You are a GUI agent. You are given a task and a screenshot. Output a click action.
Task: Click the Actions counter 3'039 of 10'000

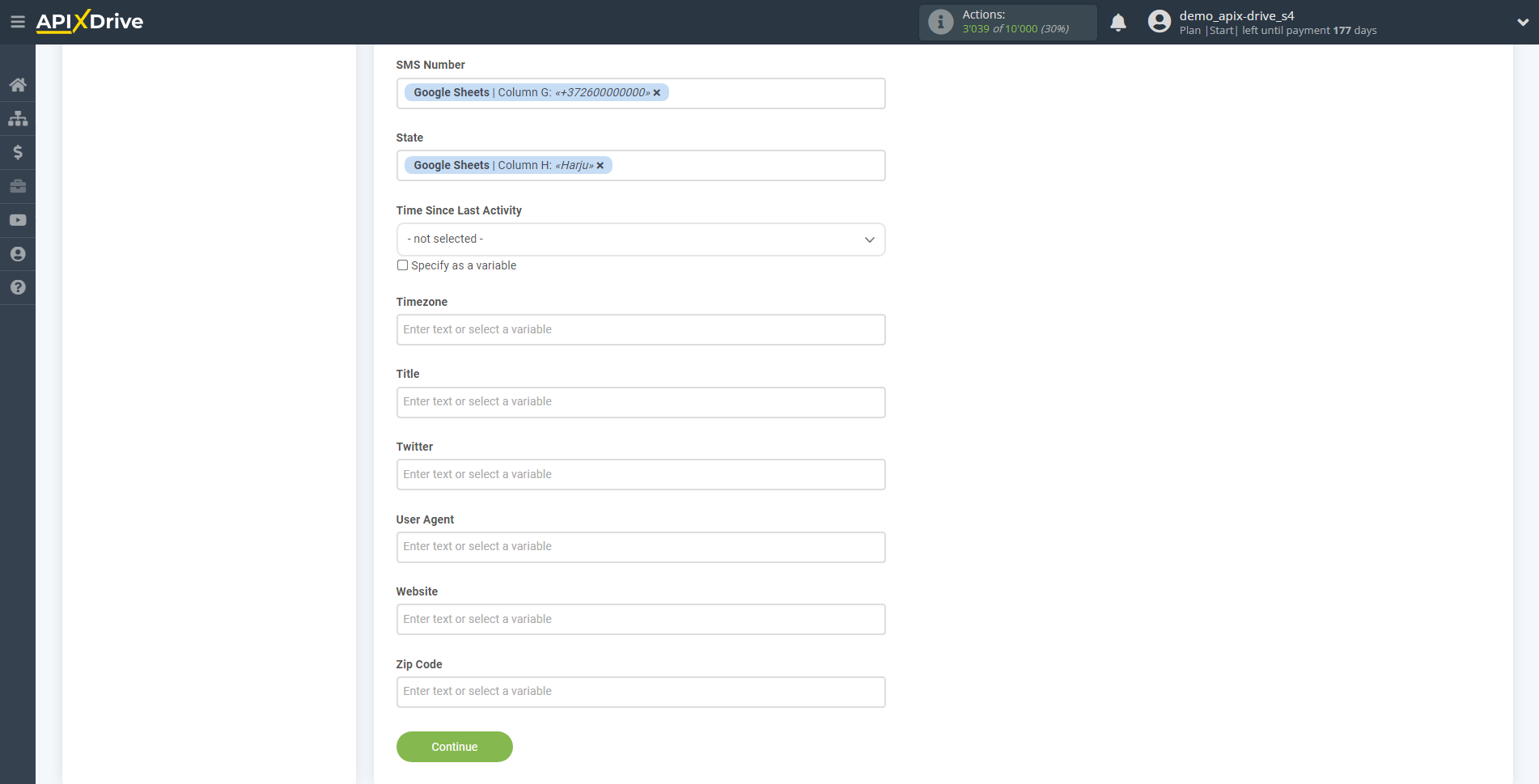click(x=1015, y=29)
